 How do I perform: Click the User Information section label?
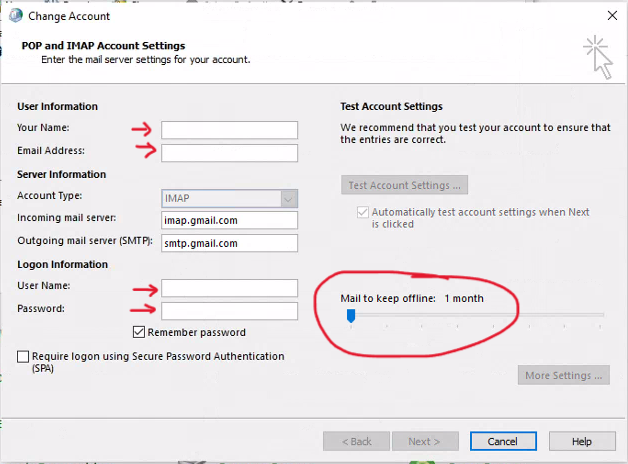(57, 106)
